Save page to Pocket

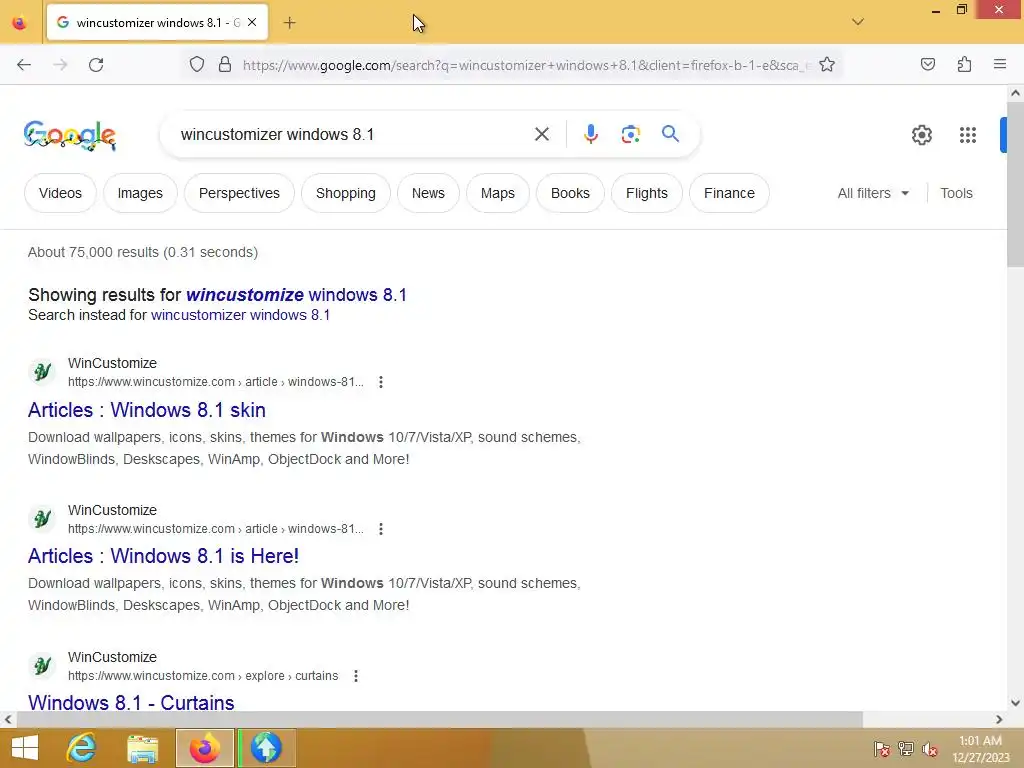tap(927, 64)
